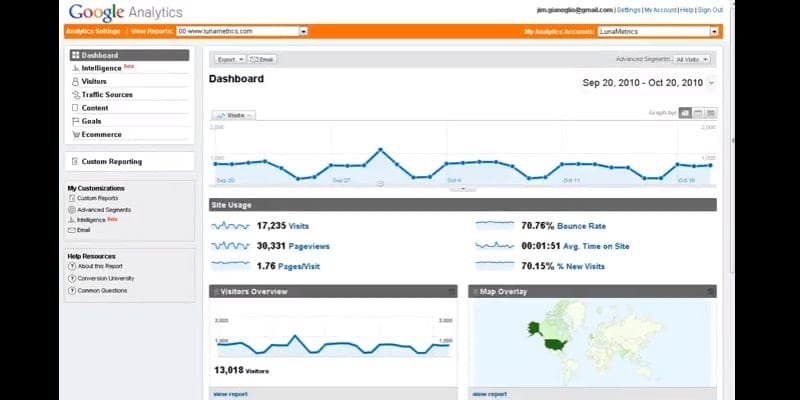Click the Bounce Rate sparkline thumbnail

pos(495,225)
